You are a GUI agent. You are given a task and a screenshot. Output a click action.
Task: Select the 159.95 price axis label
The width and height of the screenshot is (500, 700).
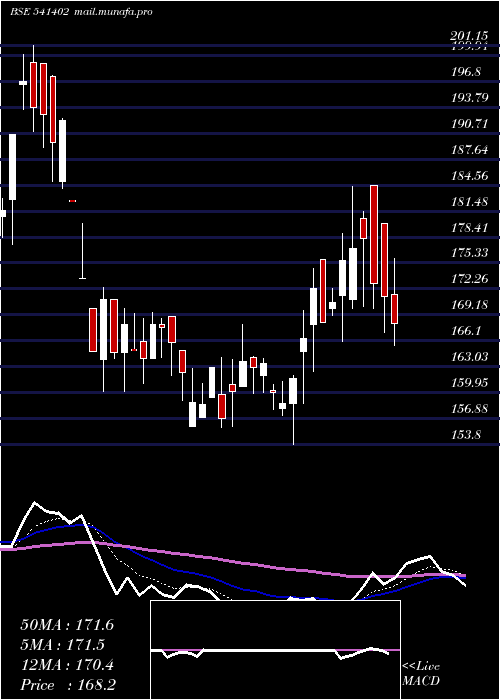pos(470,383)
